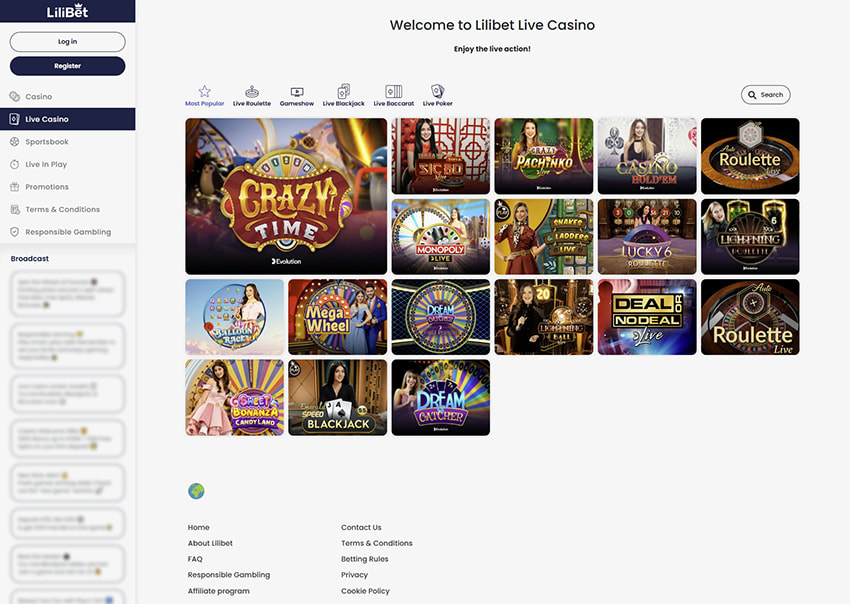Select Casino in the sidebar
This screenshot has width=850, height=604.
pos(39,97)
